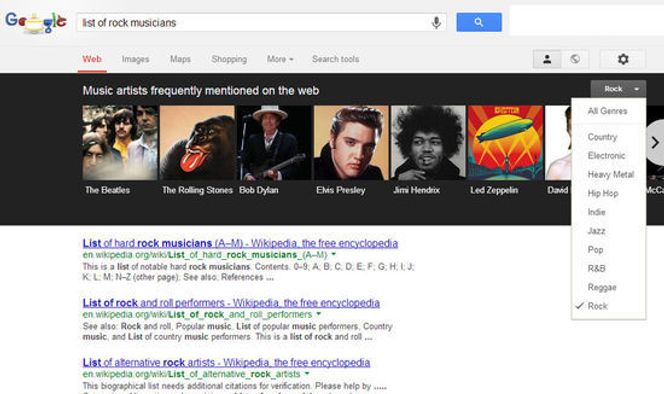Expand the More dropdown menu

pos(280,59)
